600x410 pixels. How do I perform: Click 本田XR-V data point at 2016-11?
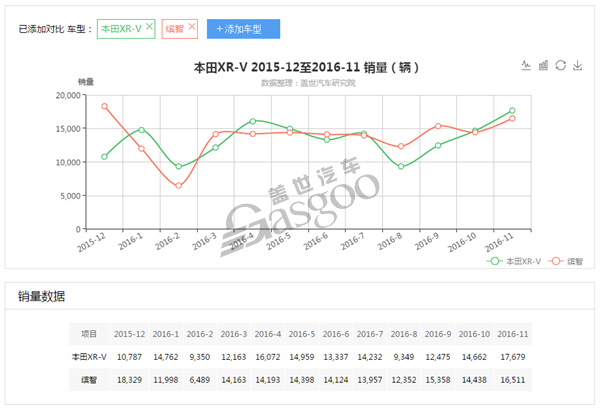point(512,110)
